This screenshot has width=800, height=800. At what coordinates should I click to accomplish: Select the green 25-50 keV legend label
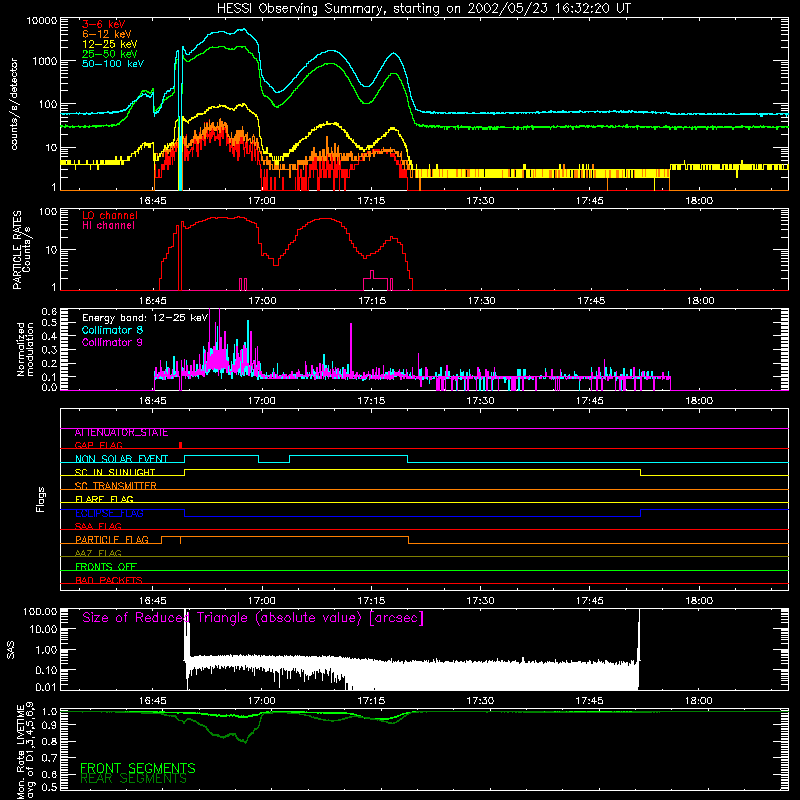[x=110, y=54]
